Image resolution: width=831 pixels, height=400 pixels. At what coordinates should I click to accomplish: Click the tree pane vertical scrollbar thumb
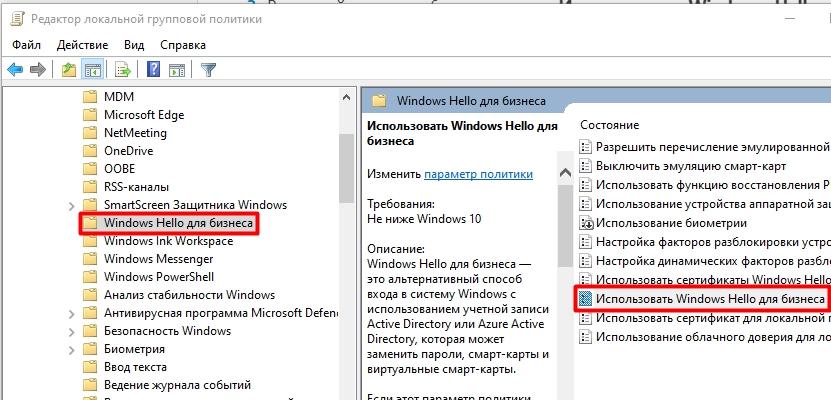pyautogui.click(x=347, y=168)
